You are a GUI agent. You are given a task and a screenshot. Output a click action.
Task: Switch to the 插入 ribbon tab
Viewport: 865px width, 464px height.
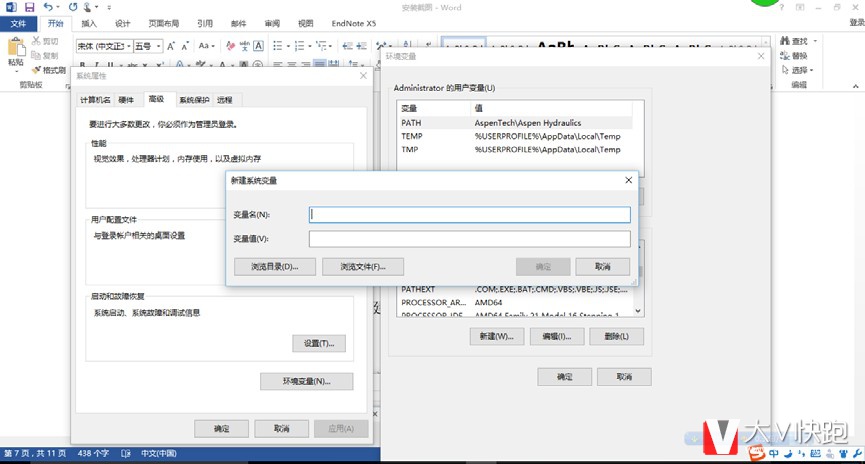[89, 23]
